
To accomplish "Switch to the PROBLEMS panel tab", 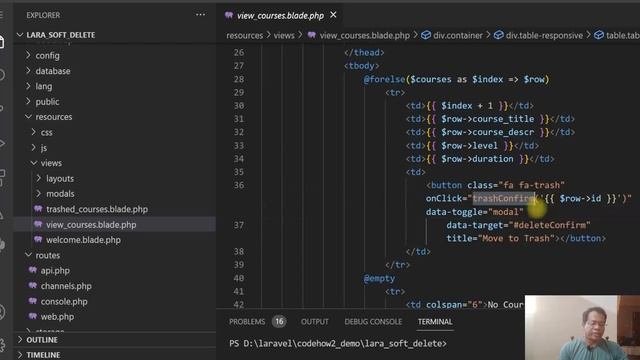I will 247,322.
